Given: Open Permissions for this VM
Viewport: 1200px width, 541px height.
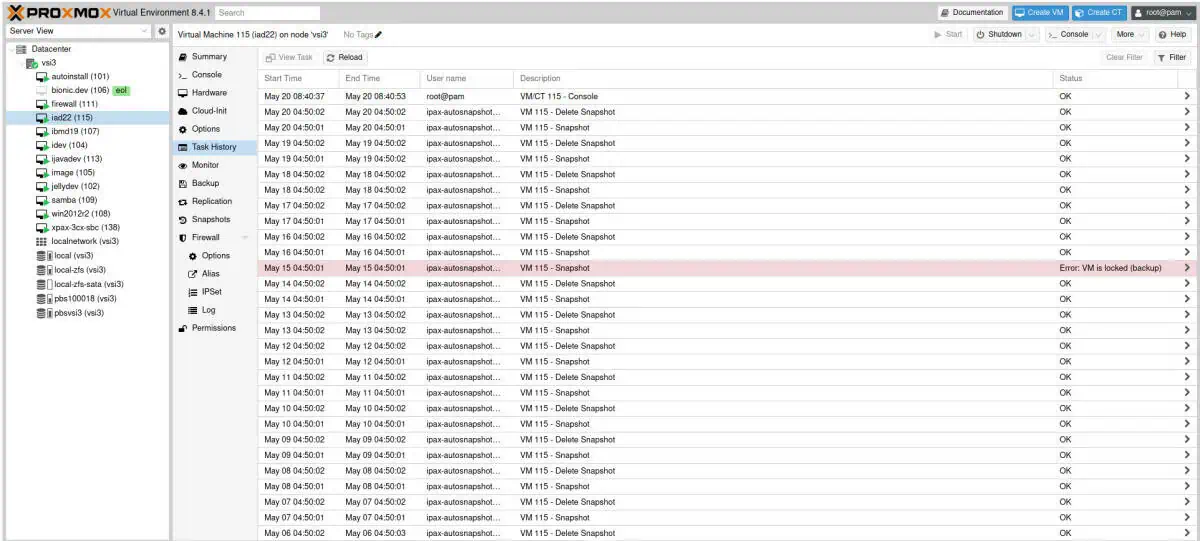Looking at the screenshot, I should [213, 328].
